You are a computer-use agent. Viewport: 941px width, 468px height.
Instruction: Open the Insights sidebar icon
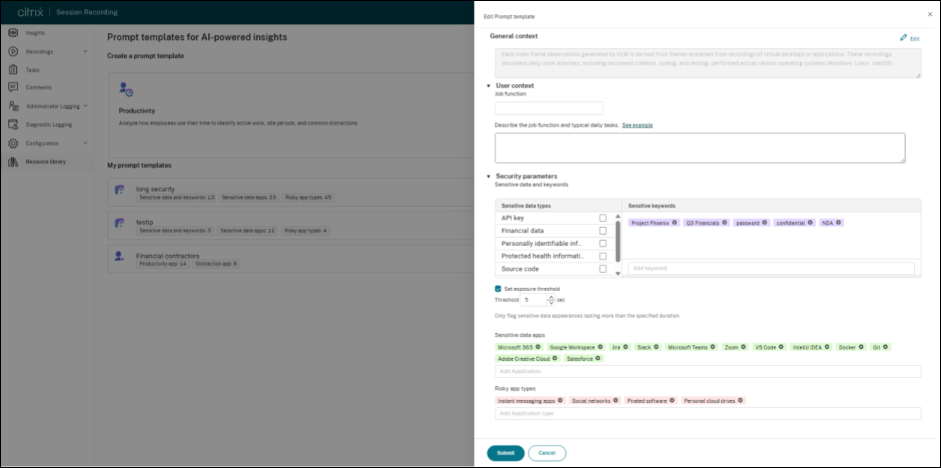[x=13, y=32]
